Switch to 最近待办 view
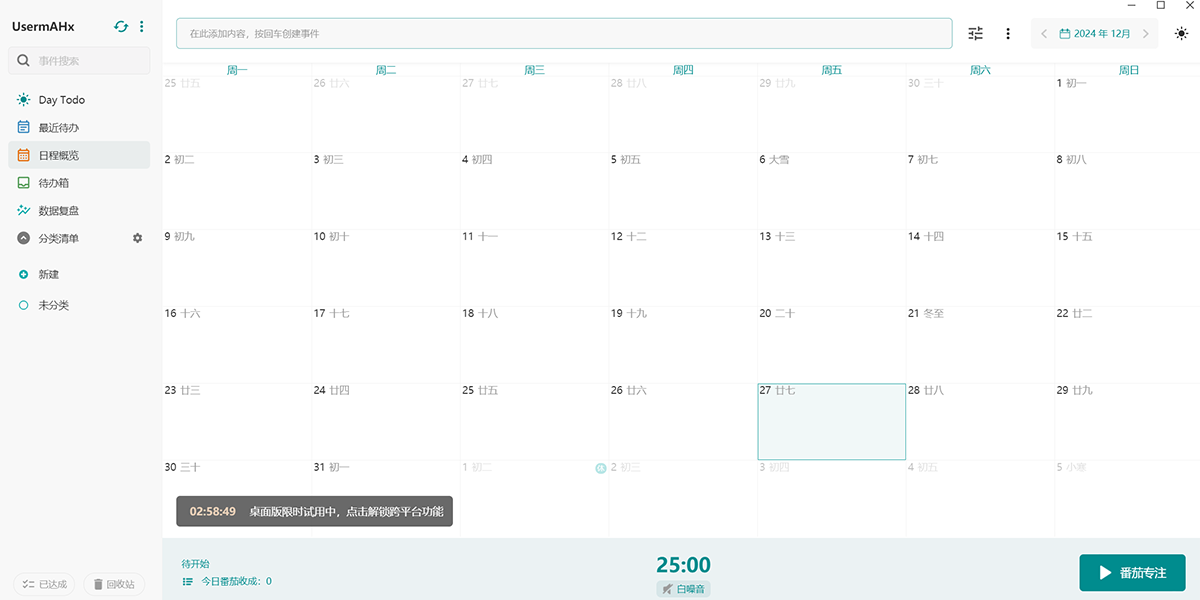 coord(58,128)
